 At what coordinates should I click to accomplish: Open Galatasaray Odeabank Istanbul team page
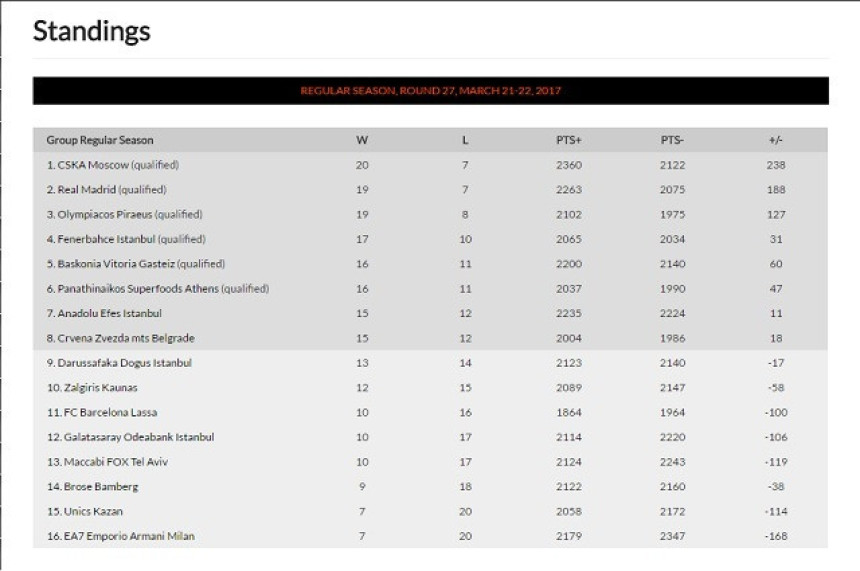pyautogui.click(x=139, y=437)
